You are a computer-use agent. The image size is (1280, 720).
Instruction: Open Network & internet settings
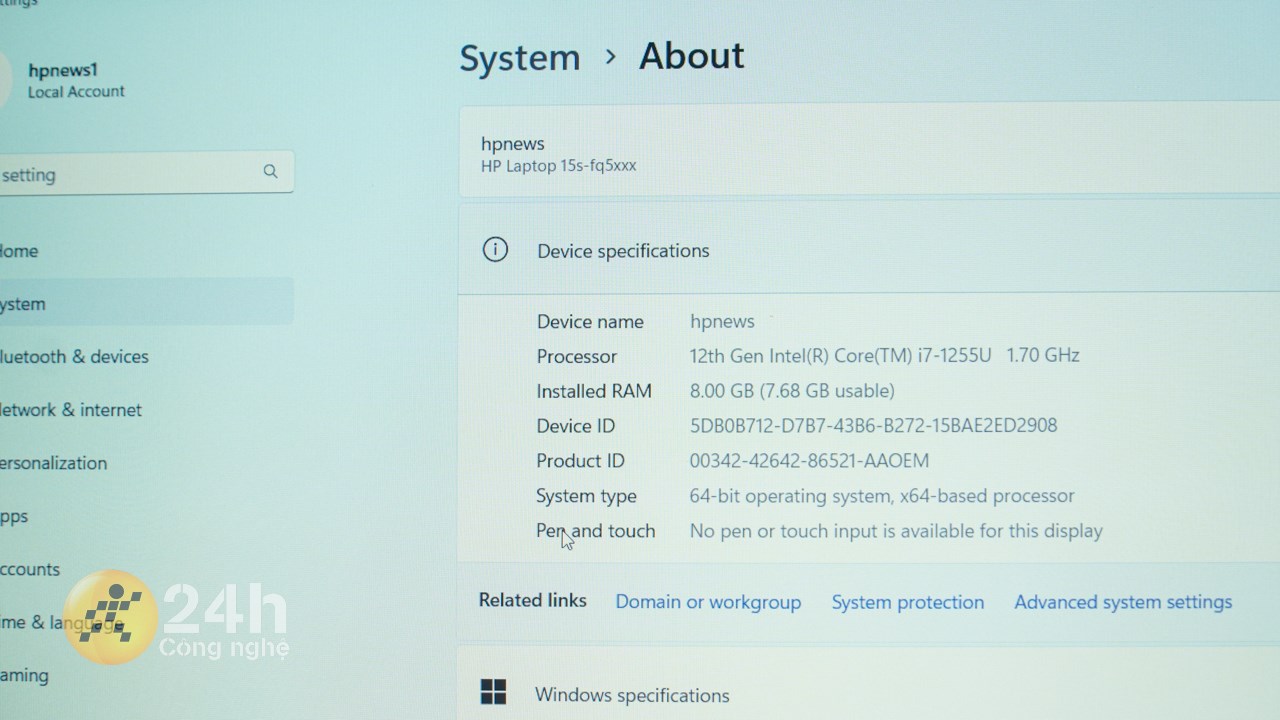click(x=70, y=410)
